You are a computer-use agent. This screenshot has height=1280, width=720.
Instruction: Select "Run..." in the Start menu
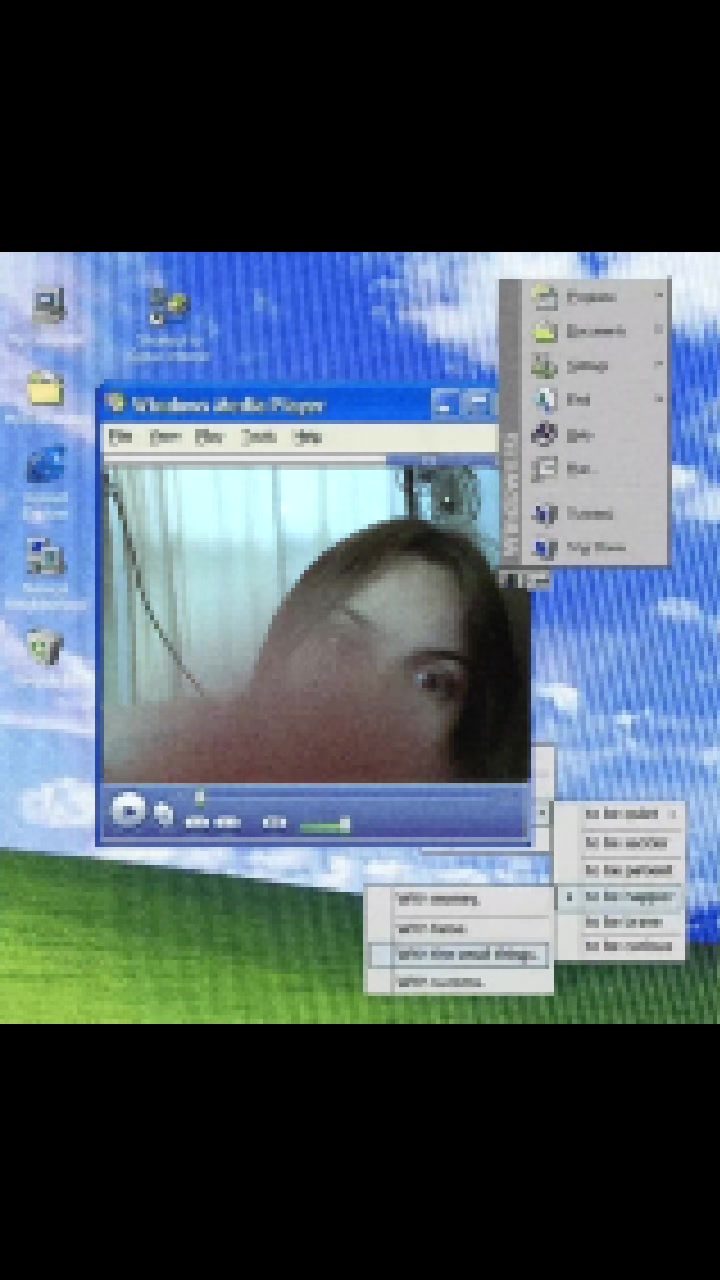pos(581,468)
